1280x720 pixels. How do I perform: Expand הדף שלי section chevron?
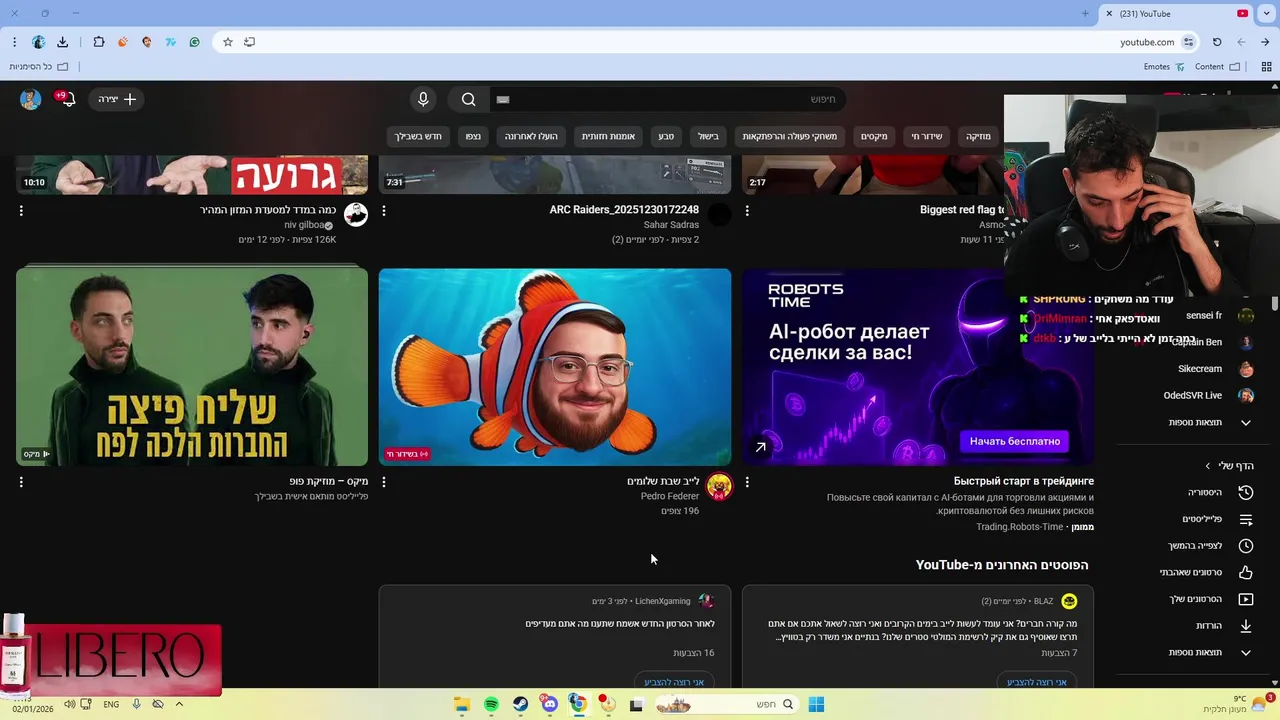[1208, 466]
